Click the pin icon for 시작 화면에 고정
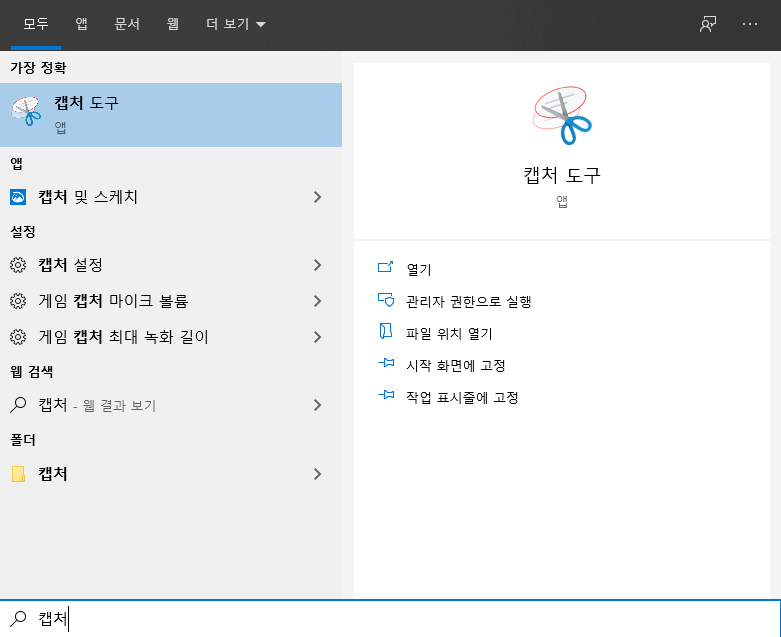The height and width of the screenshot is (637, 781). click(386, 363)
